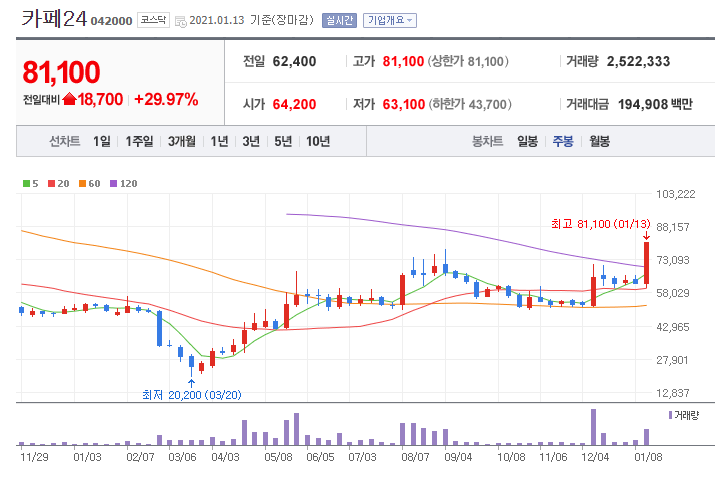Click the green 5-day moving average swatch
The width and height of the screenshot is (715, 481).
(26, 183)
